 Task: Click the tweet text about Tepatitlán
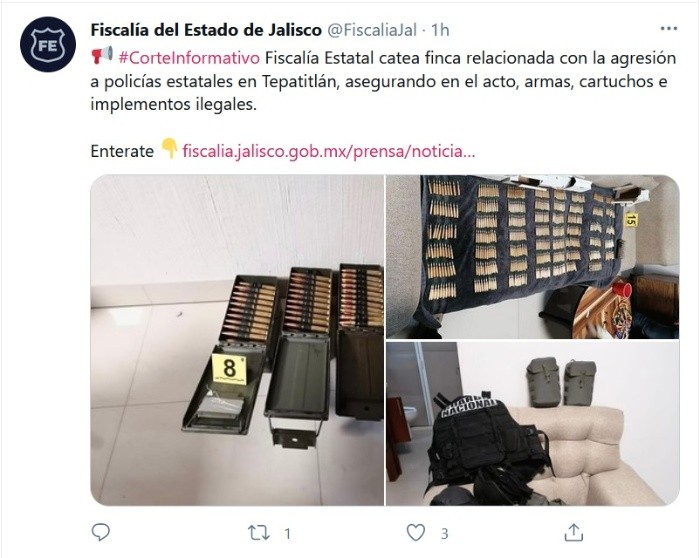point(383,81)
